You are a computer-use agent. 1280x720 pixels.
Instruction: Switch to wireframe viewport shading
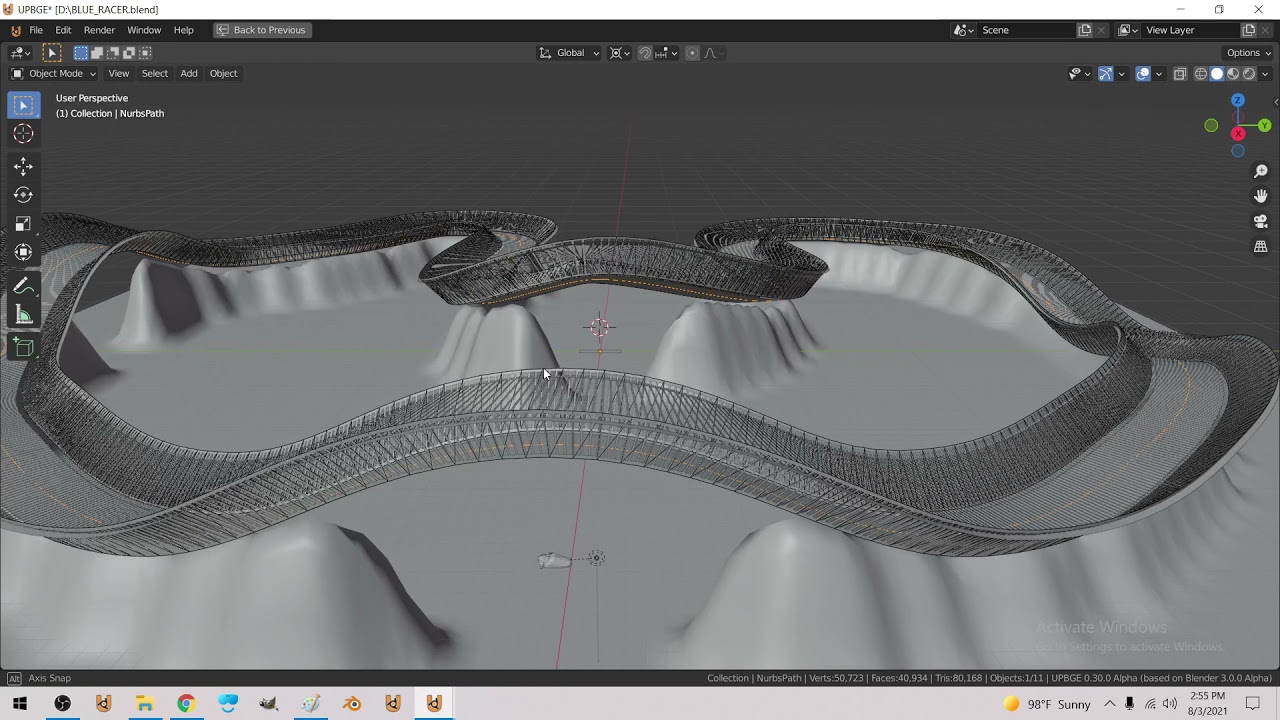[1201, 74]
